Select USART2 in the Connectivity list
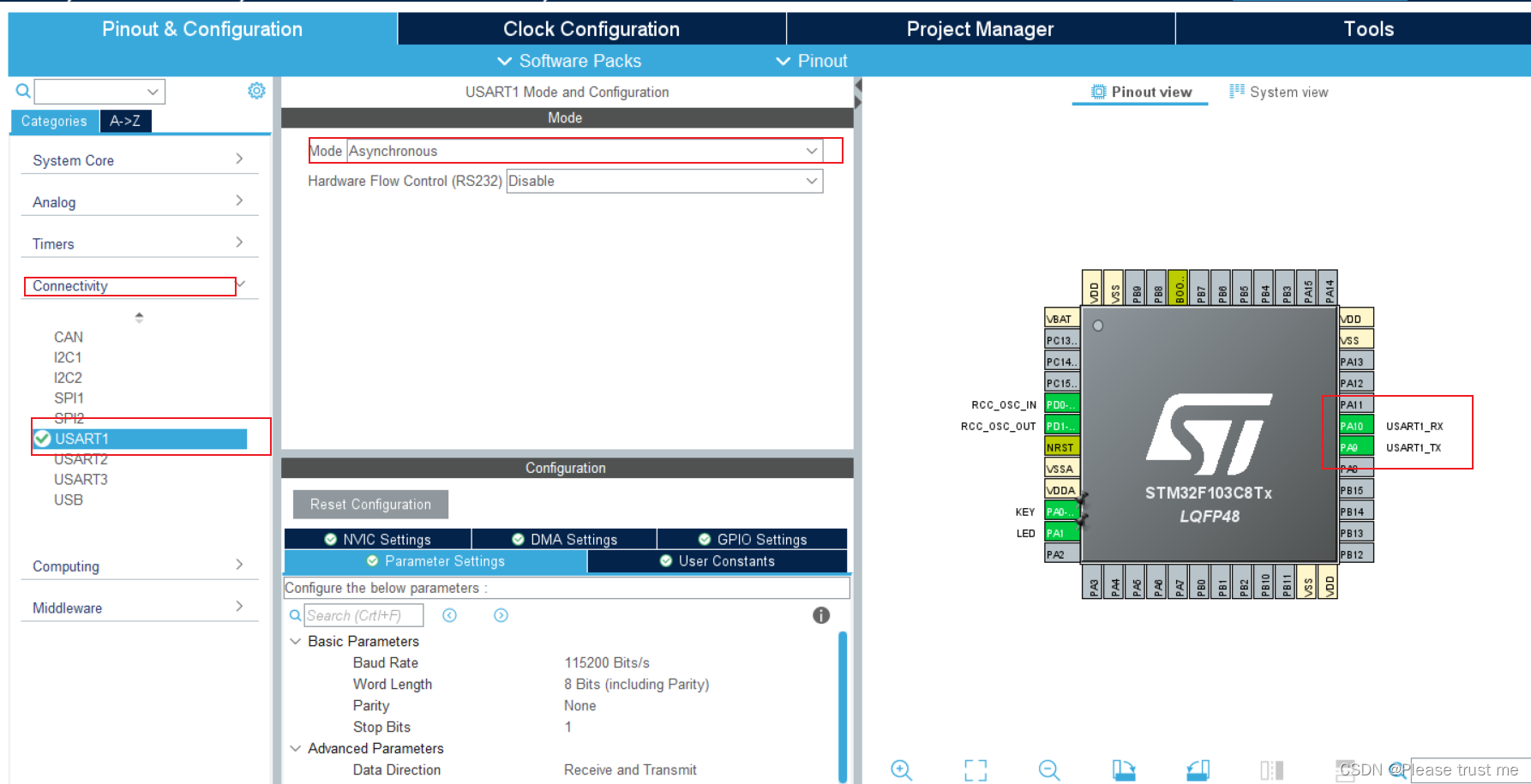The image size is (1531, 784). (x=81, y=459)
